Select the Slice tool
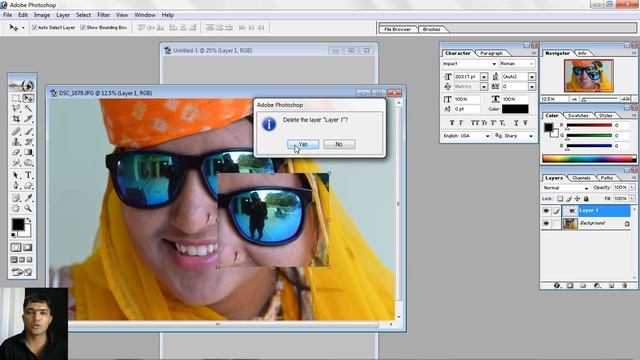The width and height of the screenshot is (640, 360). point(28,119)
